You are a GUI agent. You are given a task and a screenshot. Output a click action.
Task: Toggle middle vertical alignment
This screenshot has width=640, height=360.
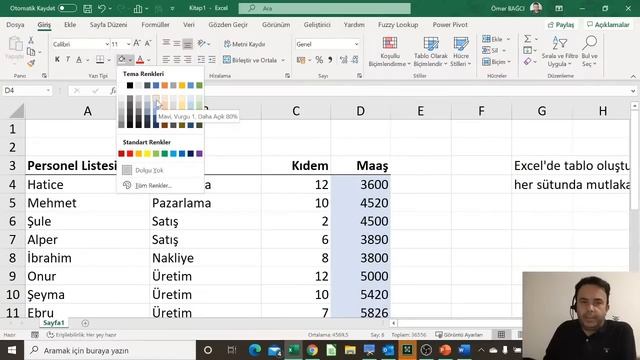[x=177, y=43]
